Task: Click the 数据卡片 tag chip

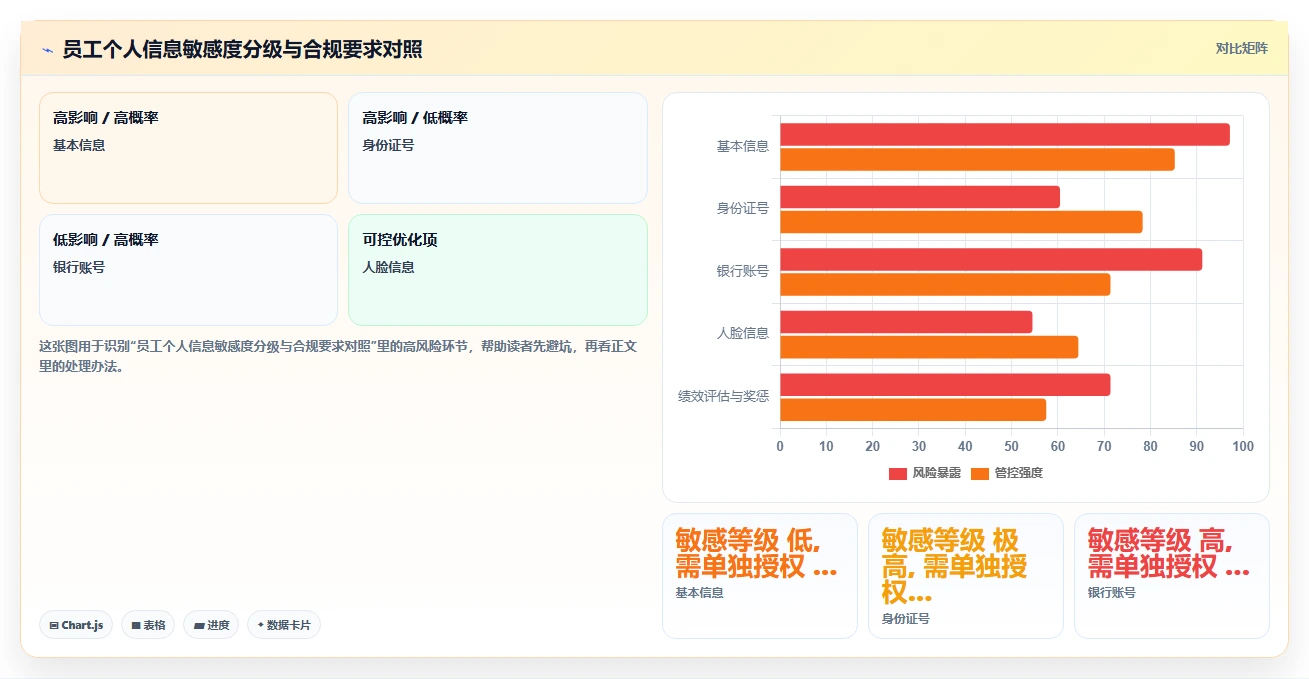Action: pyautogui.click(x=284, y=625)
